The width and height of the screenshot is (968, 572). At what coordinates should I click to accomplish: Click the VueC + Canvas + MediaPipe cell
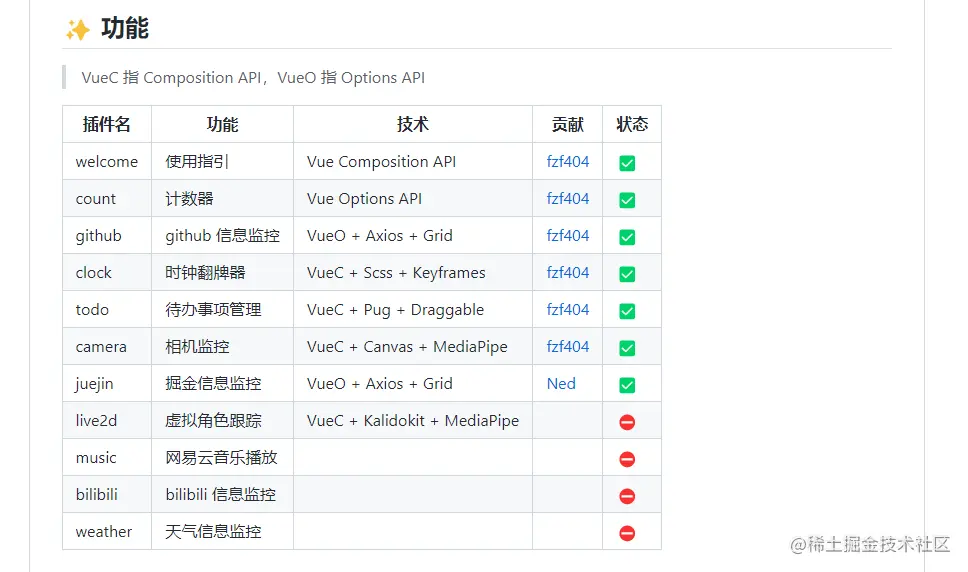point(413,347)
